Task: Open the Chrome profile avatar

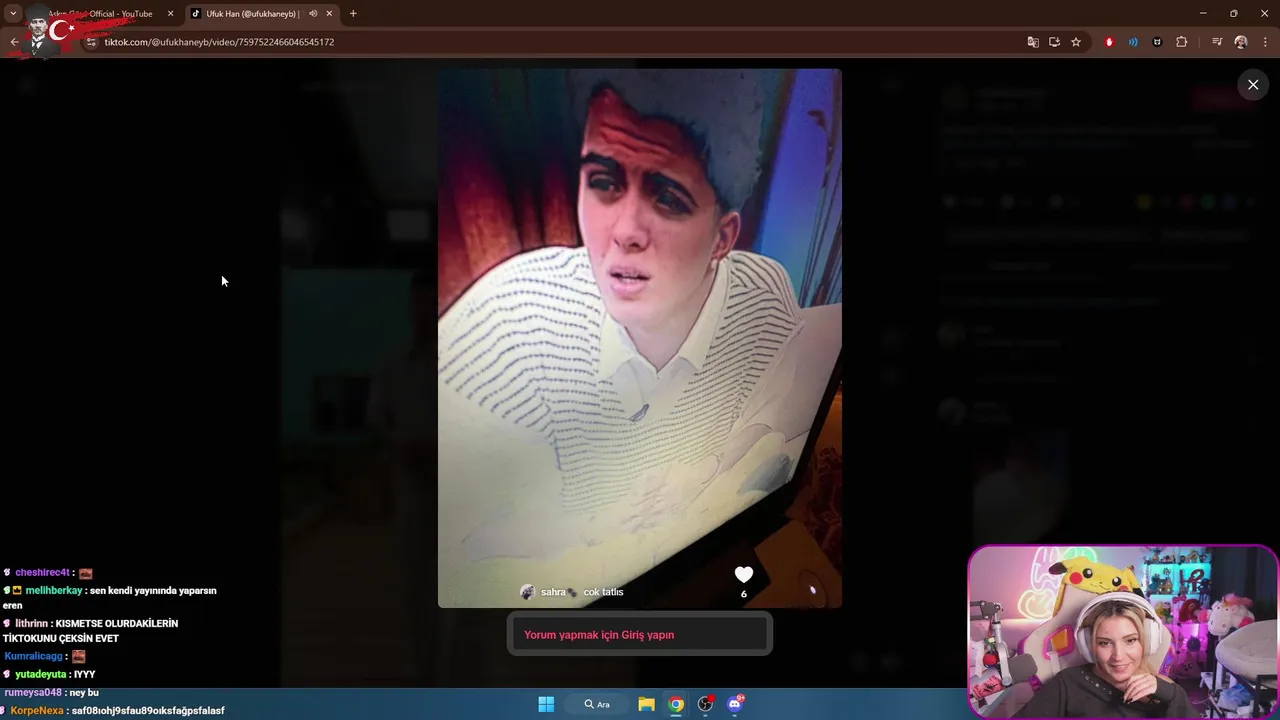Action: tap(1241, 42)
